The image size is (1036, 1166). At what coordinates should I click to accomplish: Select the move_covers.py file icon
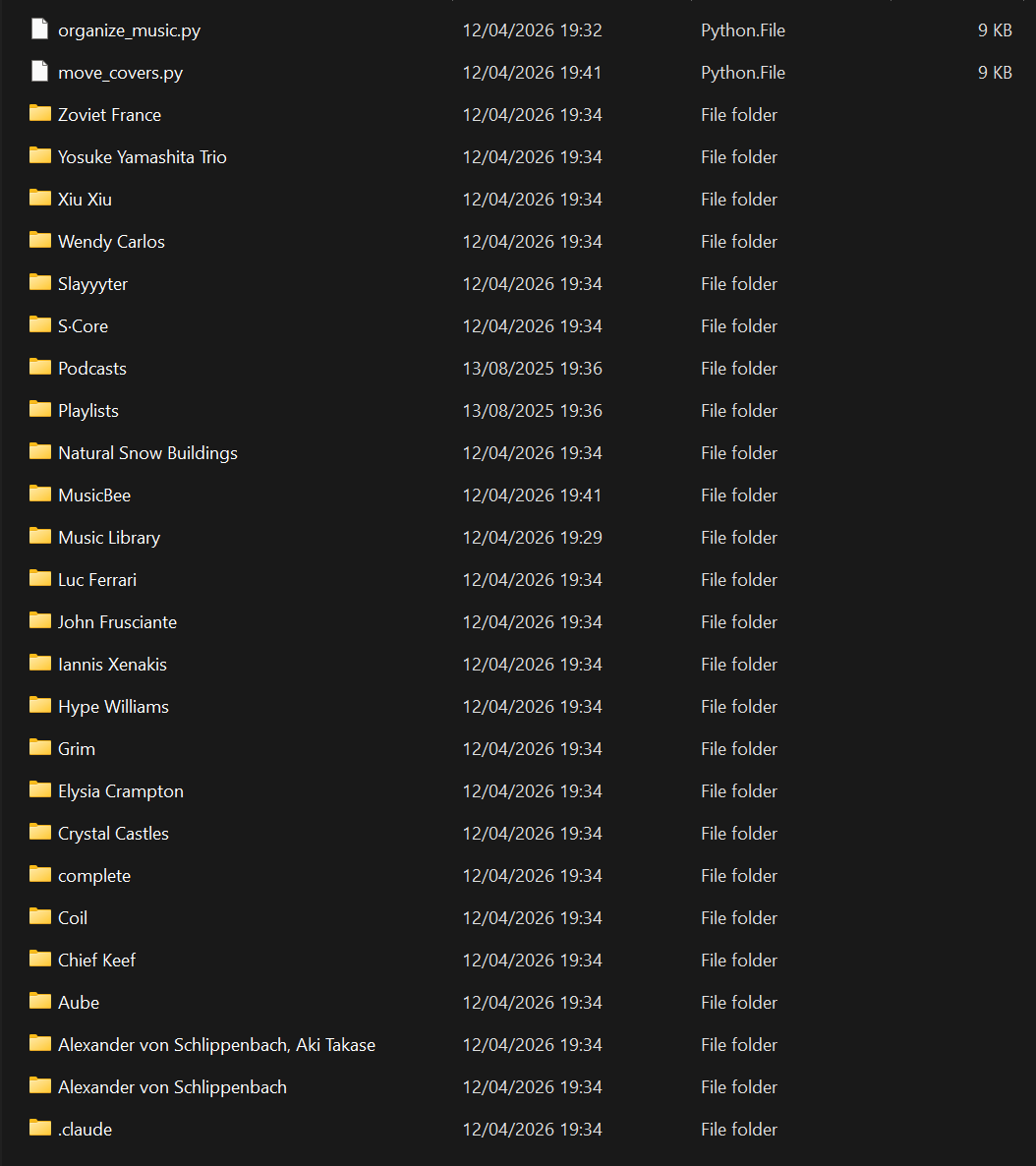pos(40,72)
